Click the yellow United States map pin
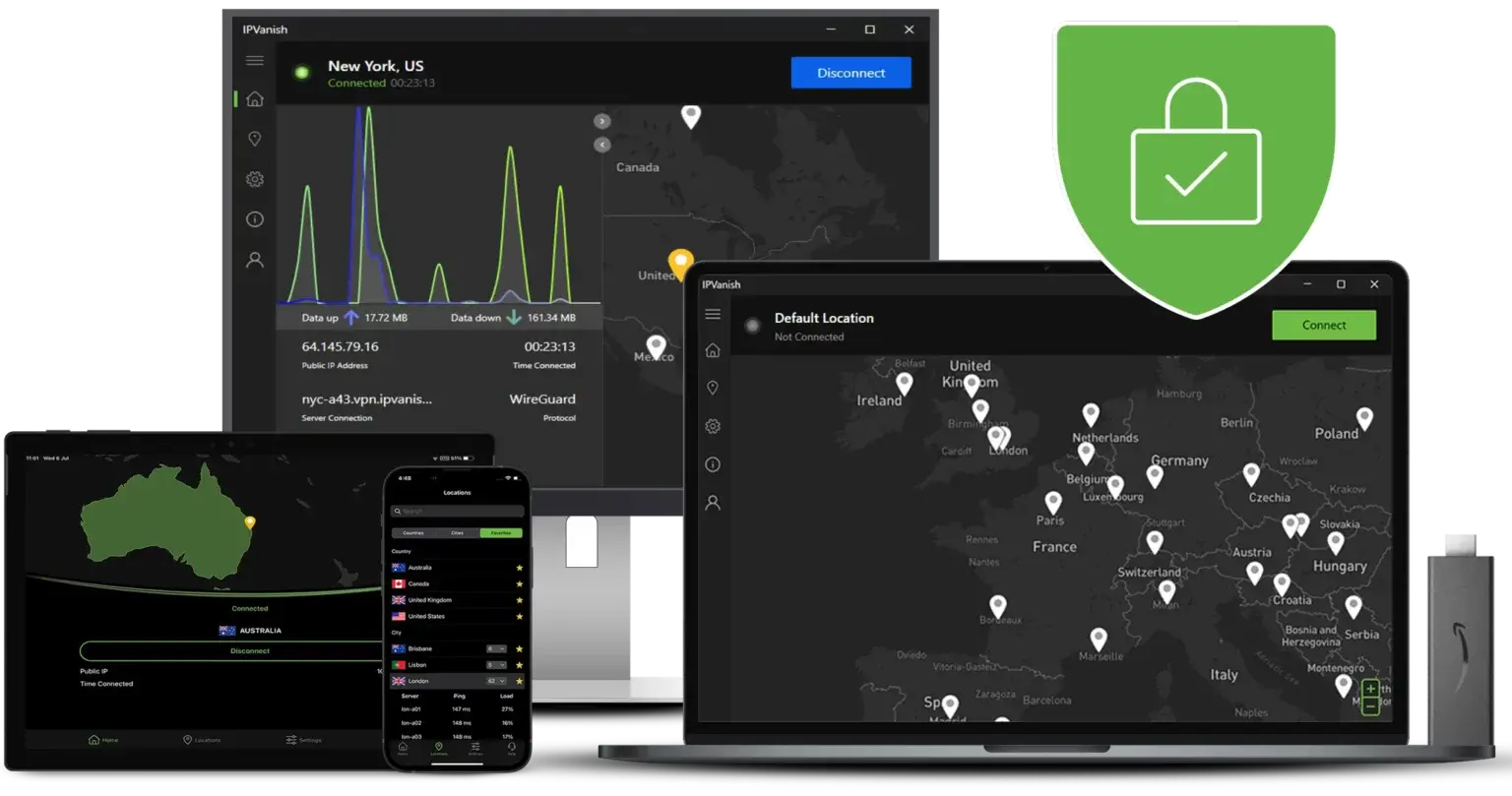The height and width of the screenshot is (796, 1512). tap(680, 263)
